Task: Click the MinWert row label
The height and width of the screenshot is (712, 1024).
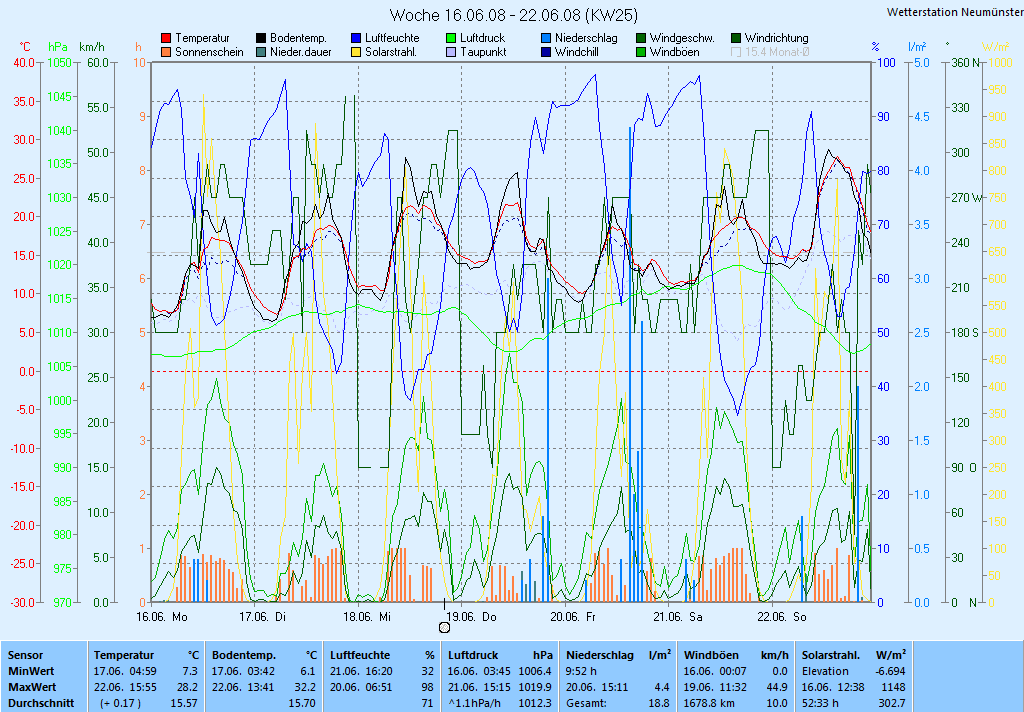Action: 31,671
